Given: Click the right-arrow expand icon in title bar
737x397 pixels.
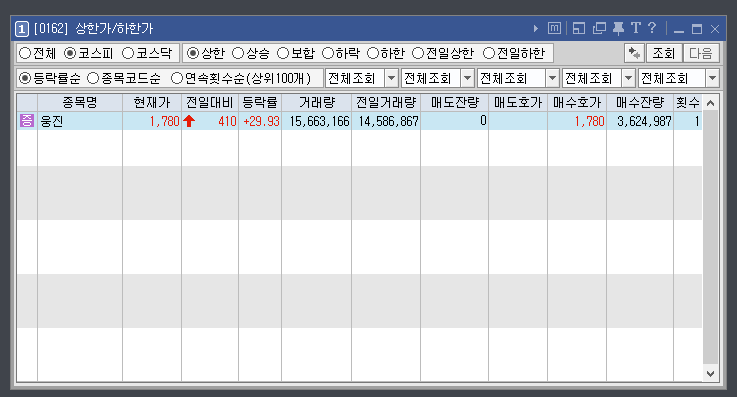Looking at the screenshot, I should point(536,29).
